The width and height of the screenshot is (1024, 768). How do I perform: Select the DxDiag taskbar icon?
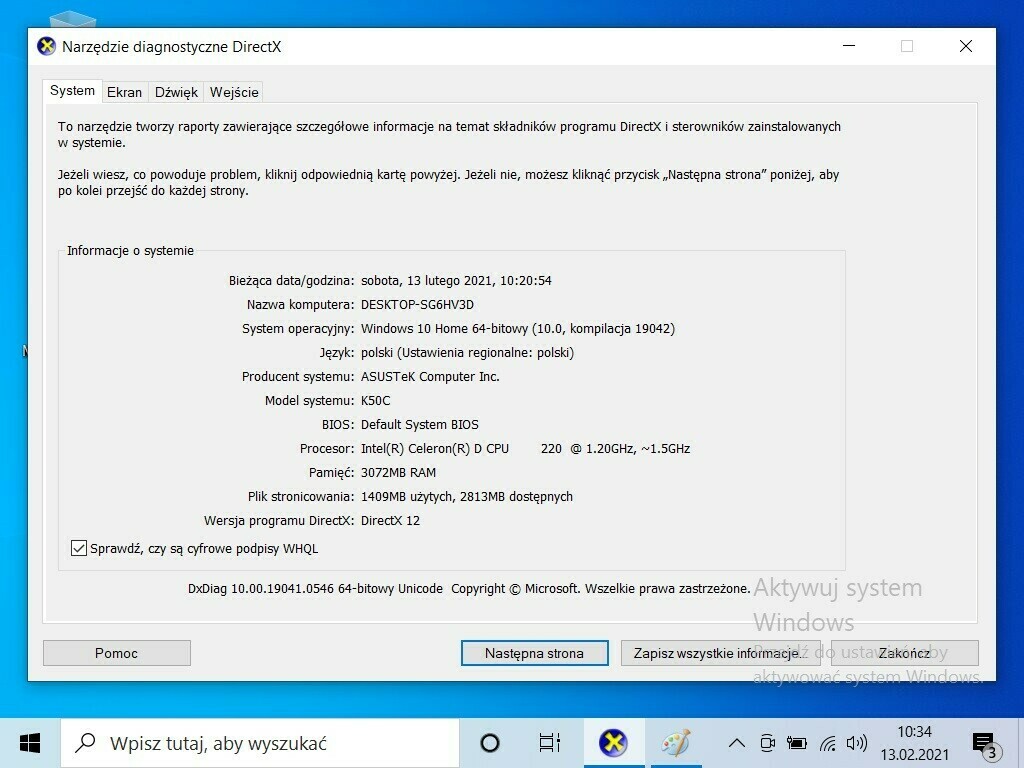[x=613, y=743]
